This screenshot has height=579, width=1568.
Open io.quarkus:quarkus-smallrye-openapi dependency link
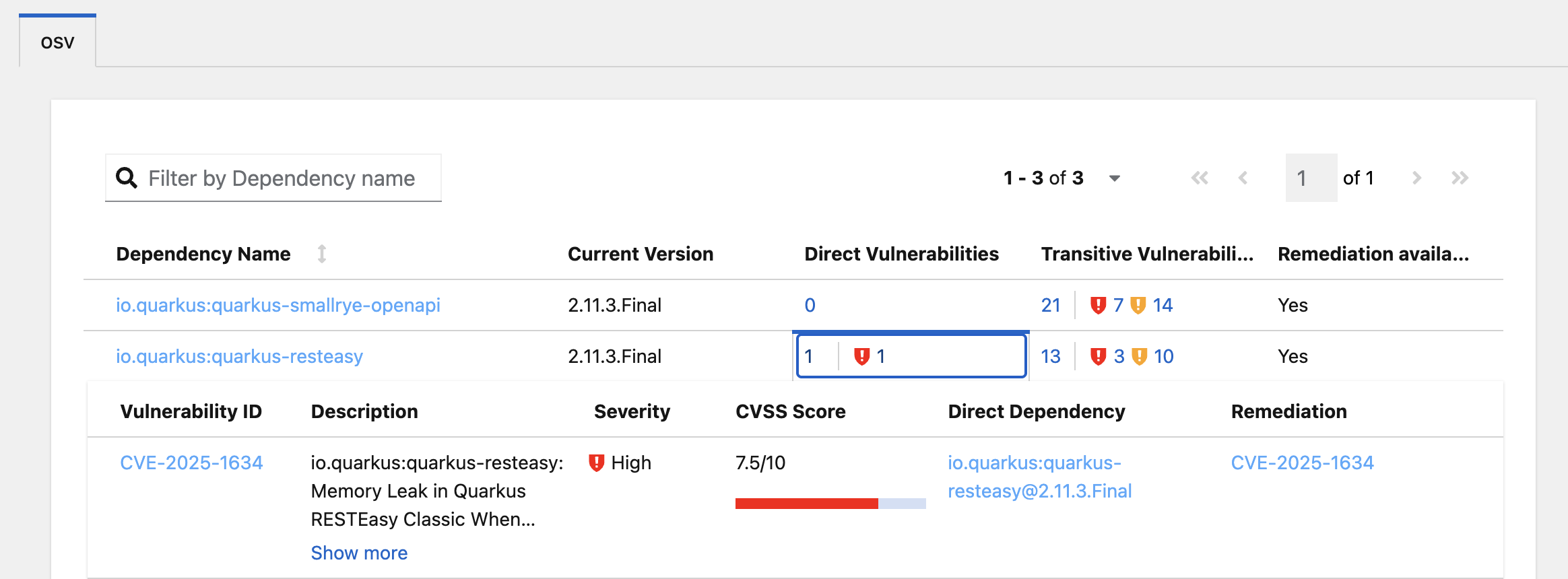(x=278, y=305)
